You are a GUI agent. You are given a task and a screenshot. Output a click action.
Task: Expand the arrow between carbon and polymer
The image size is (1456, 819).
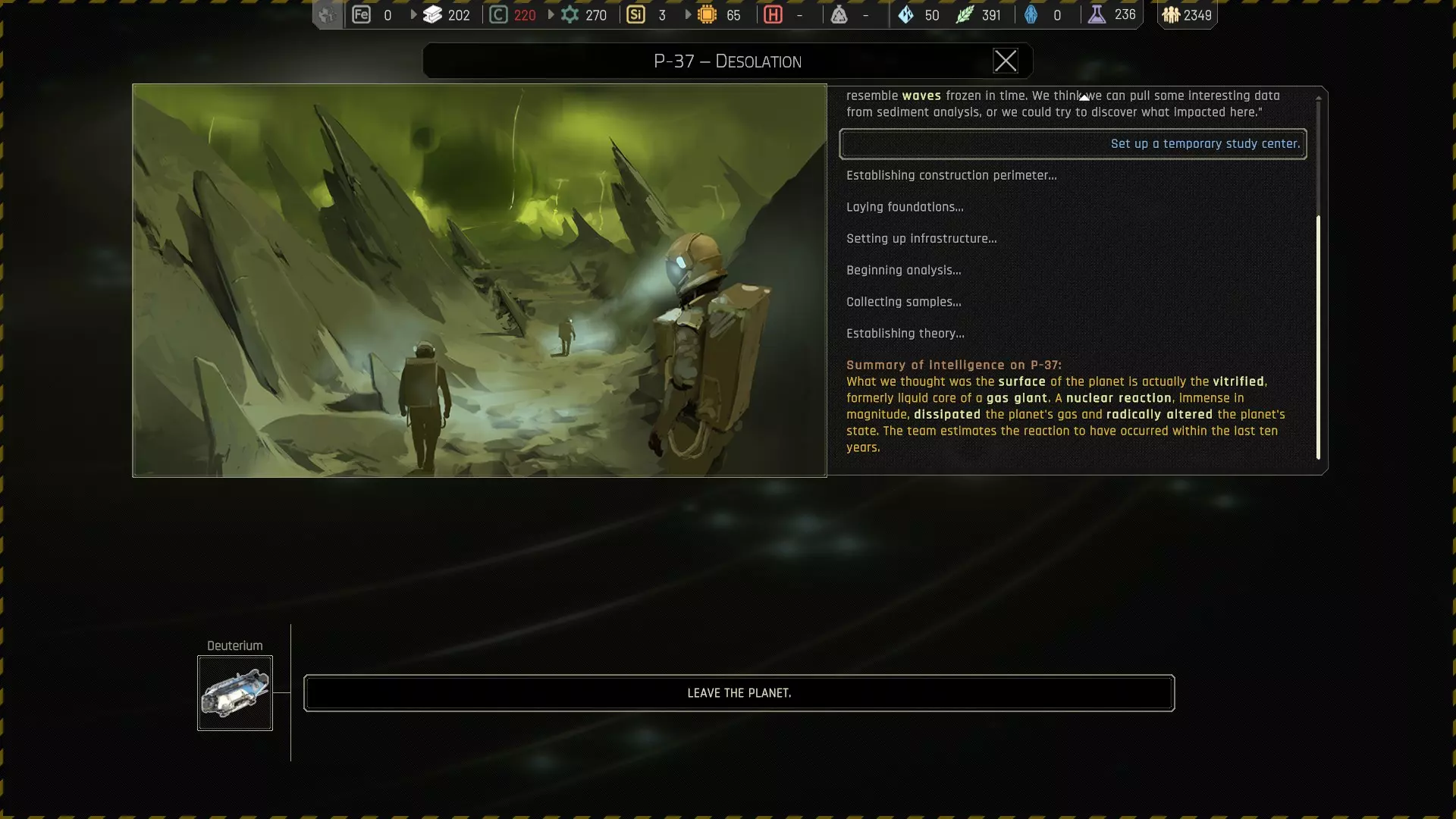click(x=551, y=14)
